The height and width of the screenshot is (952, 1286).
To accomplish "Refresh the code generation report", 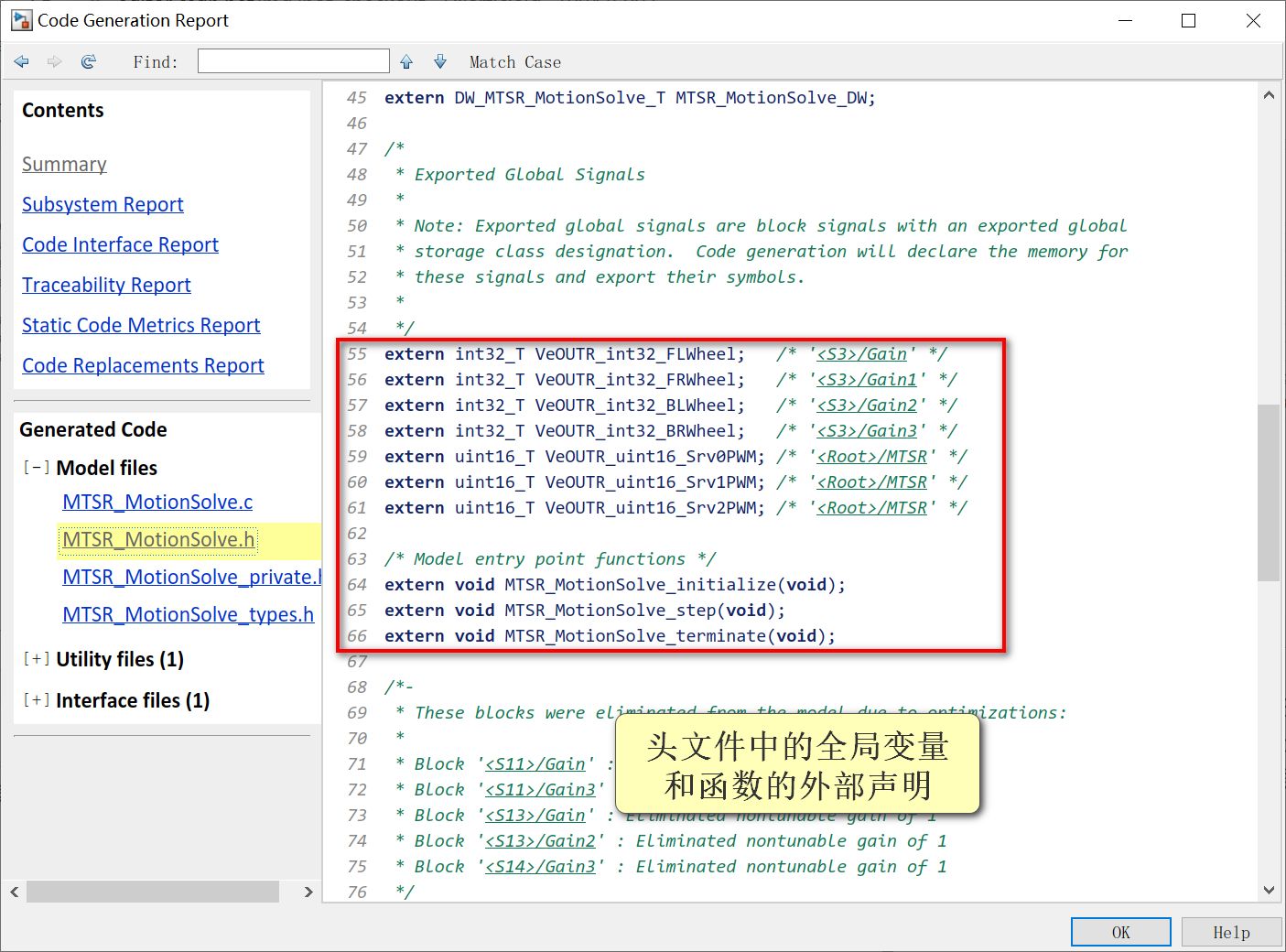I will [x=88, y=61].
